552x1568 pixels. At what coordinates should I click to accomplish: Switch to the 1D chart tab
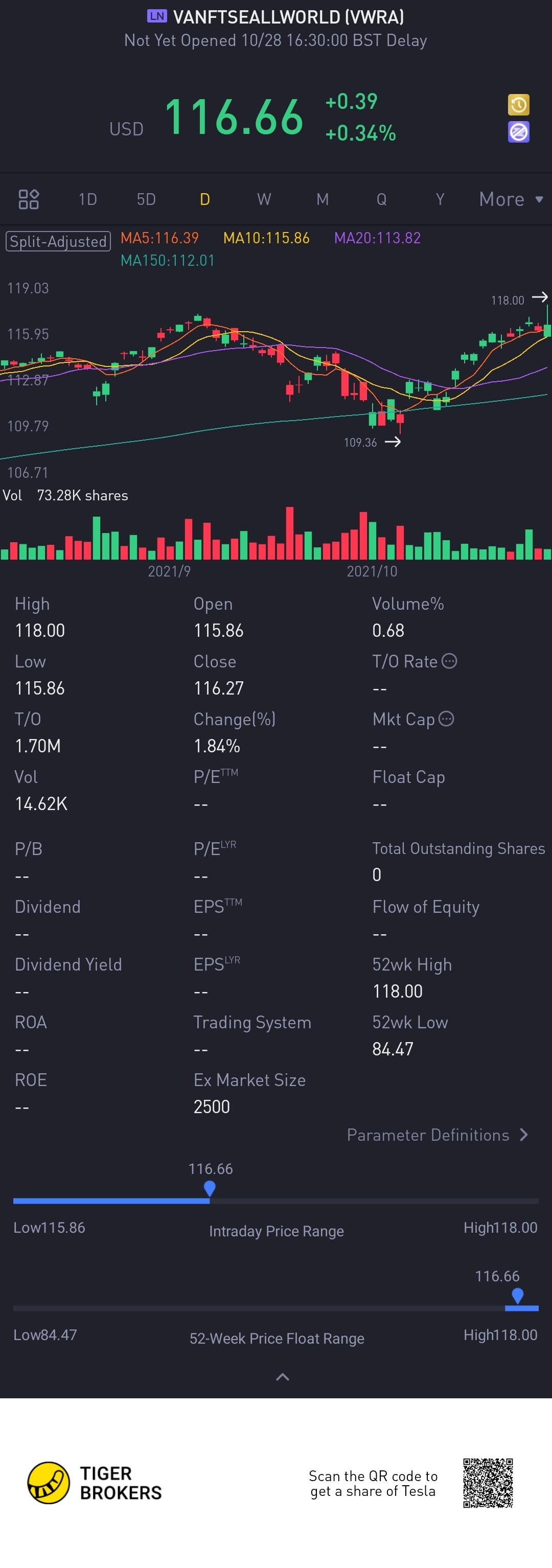pyautogui.click(x=87, y=199)
